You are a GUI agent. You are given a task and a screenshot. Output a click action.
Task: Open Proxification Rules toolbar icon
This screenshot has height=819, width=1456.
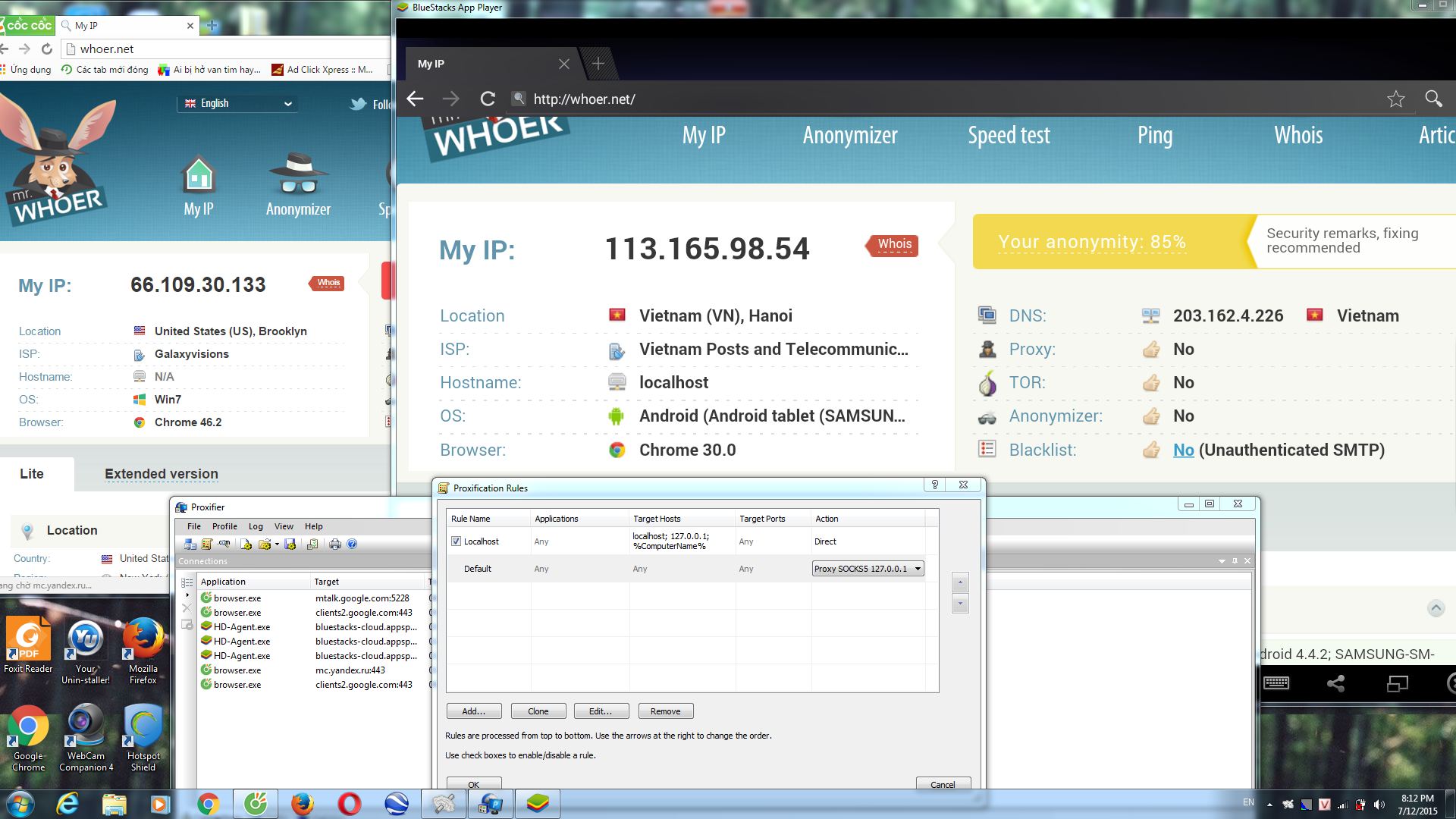click(x=207, y=544)
